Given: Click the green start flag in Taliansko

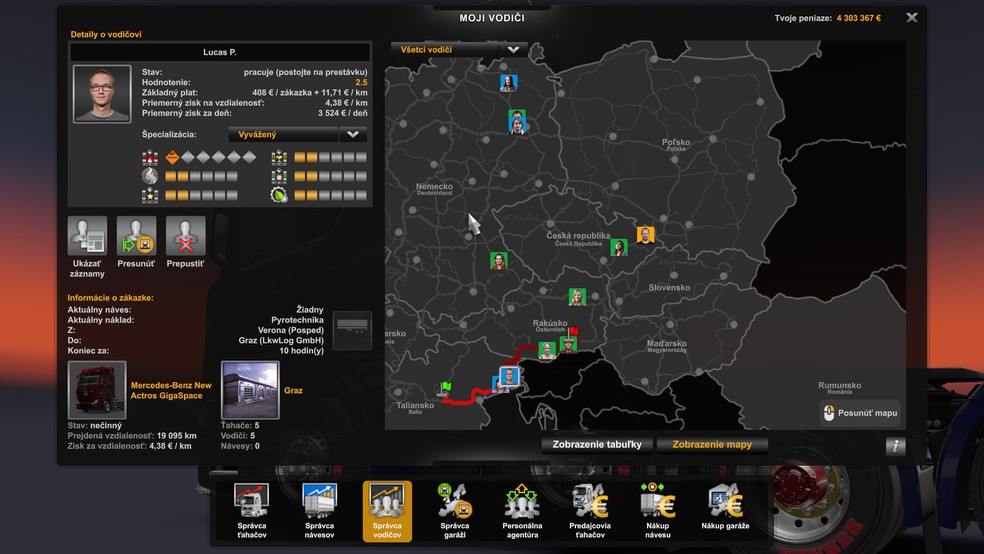Looking at the screenshot, I should click(445, 387).
